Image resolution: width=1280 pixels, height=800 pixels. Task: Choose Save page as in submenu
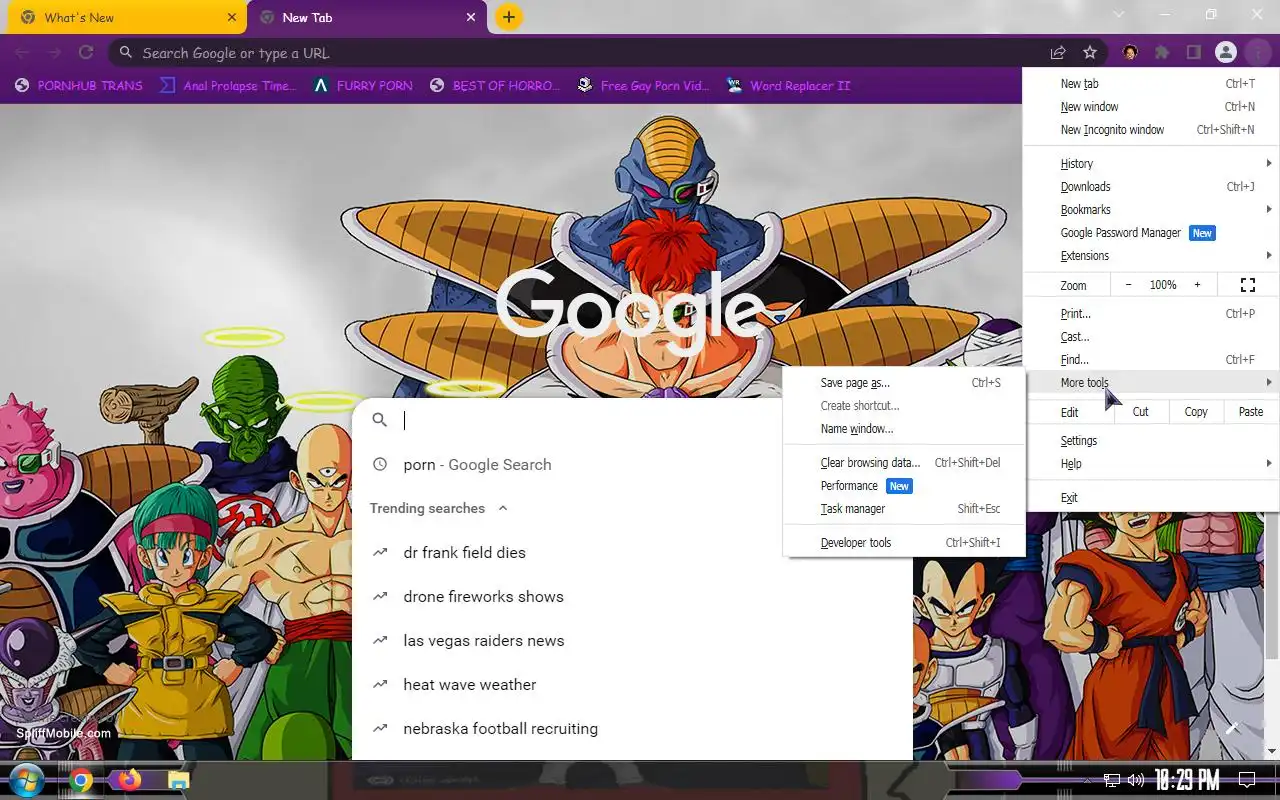(x=904, y=383)
